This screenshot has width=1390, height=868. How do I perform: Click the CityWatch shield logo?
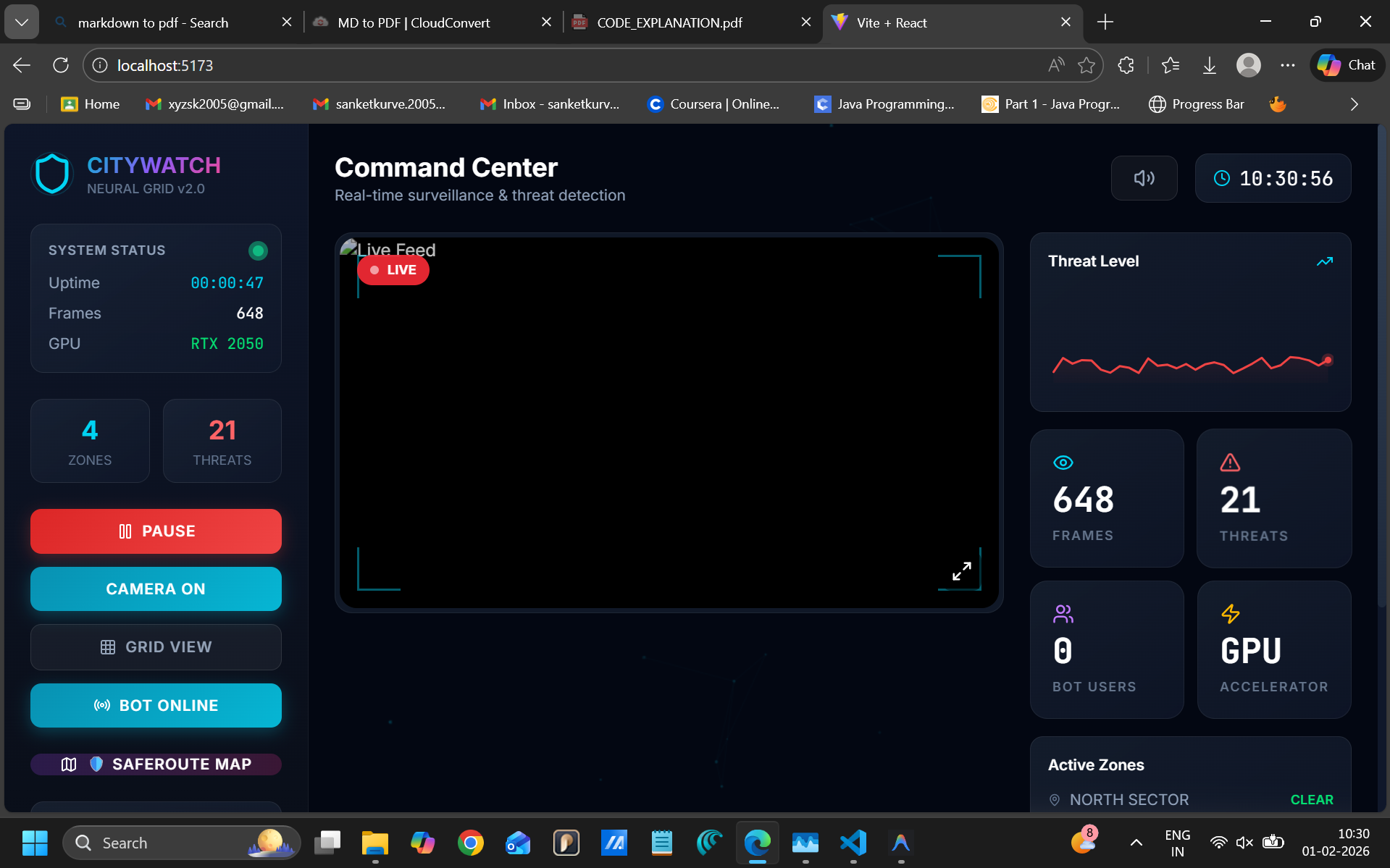(52, 174)
